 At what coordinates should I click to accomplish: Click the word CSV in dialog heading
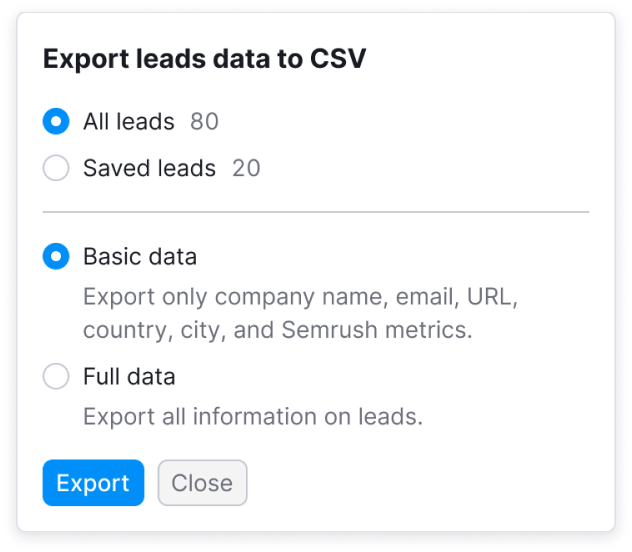338,59
